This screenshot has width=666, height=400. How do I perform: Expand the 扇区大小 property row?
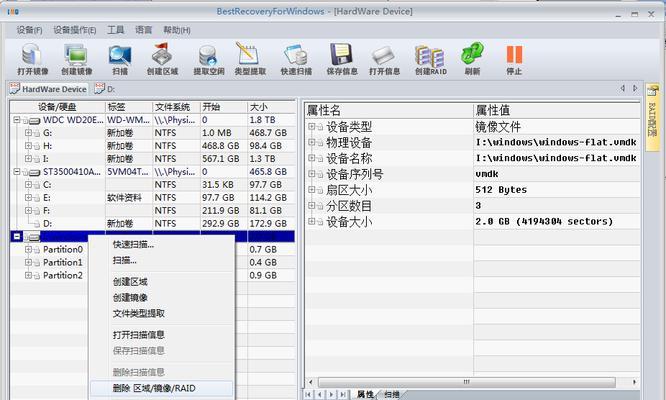[x=311, y=189]
